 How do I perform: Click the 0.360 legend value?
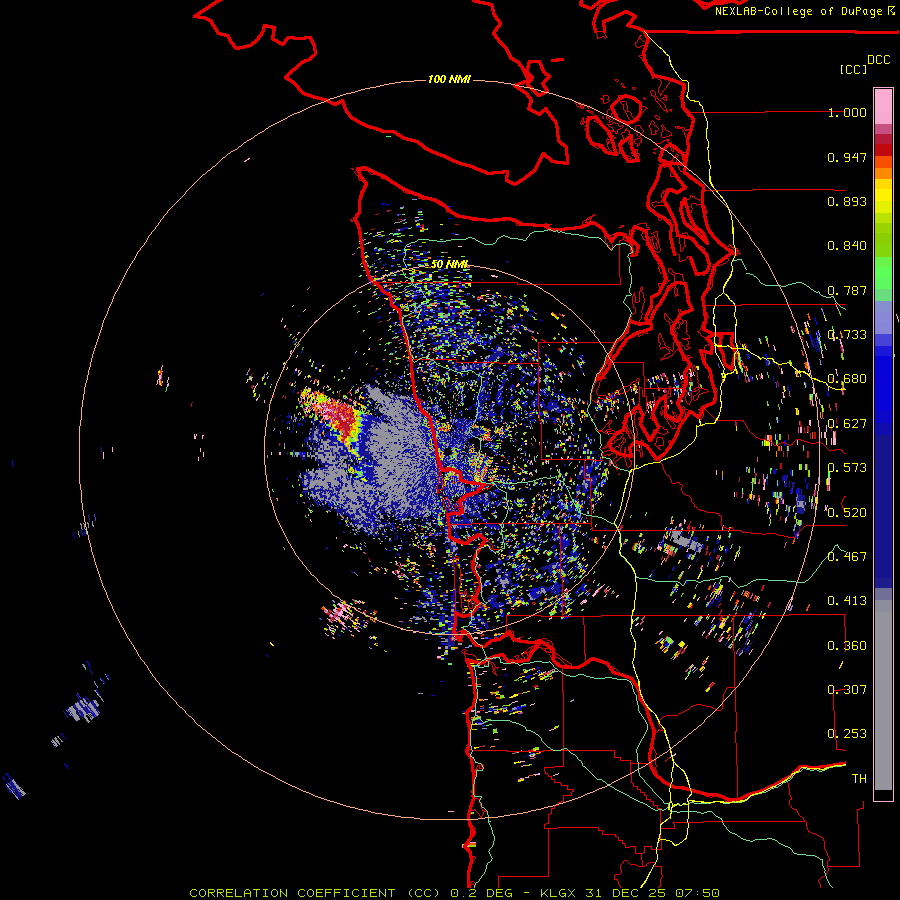[847, 646]
